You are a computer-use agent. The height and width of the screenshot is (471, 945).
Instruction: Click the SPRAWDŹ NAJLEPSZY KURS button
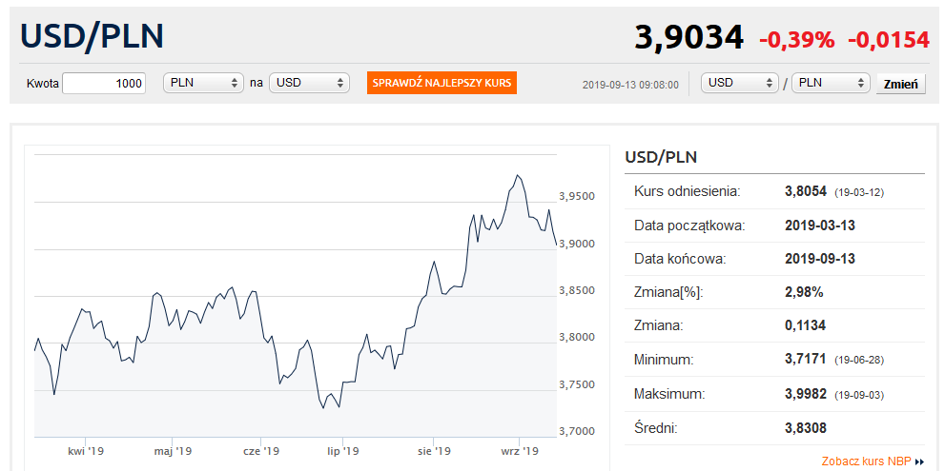pyautogui.click(x=442, y=83)
